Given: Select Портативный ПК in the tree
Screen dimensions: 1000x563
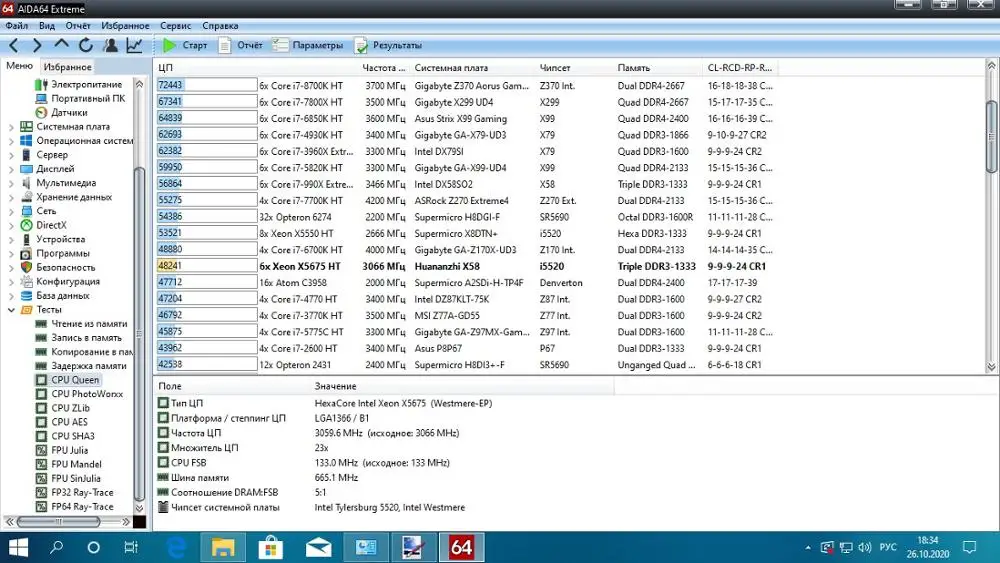Looking at the screenshot, I should coord(88,98).
